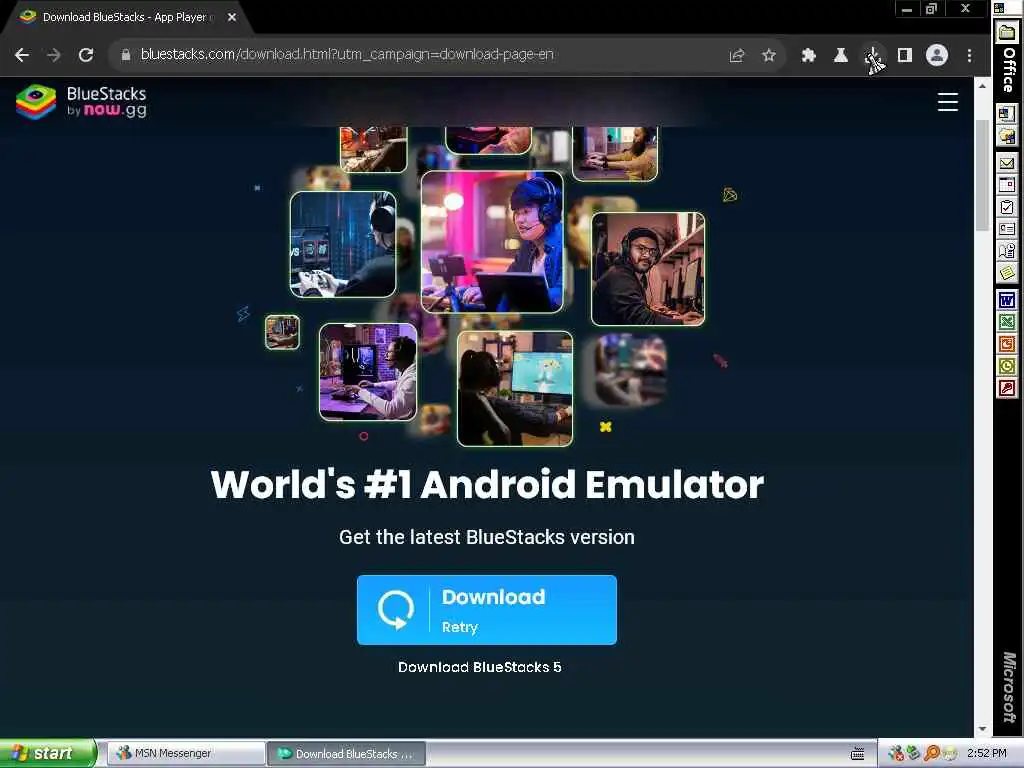This screenshot has width=1024, height=768.
Task: Toggle the browser side panel
Action: (x=904, y=56)
